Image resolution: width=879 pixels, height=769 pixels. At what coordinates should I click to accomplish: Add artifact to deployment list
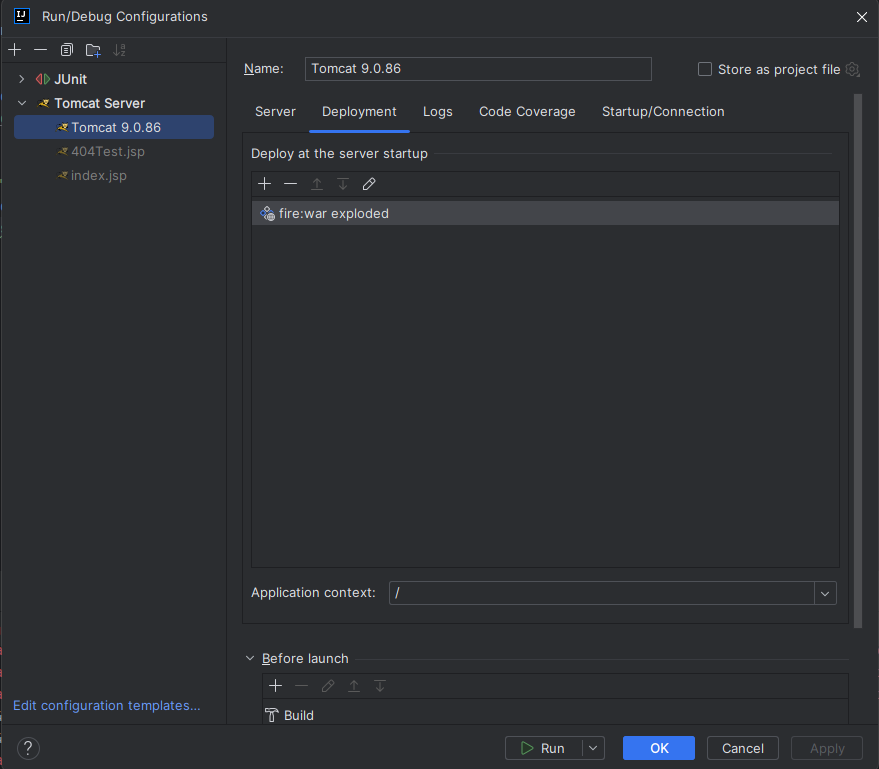click(265, 184)
